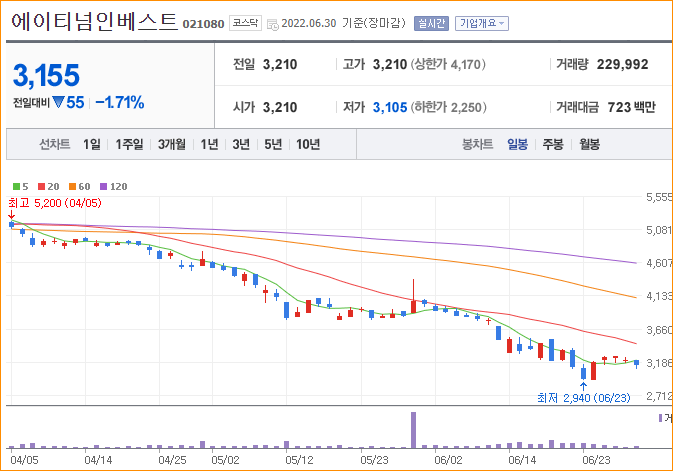Click the purple 120-day moving average legend swatch
673x471 pixels.
pos(103,186)
